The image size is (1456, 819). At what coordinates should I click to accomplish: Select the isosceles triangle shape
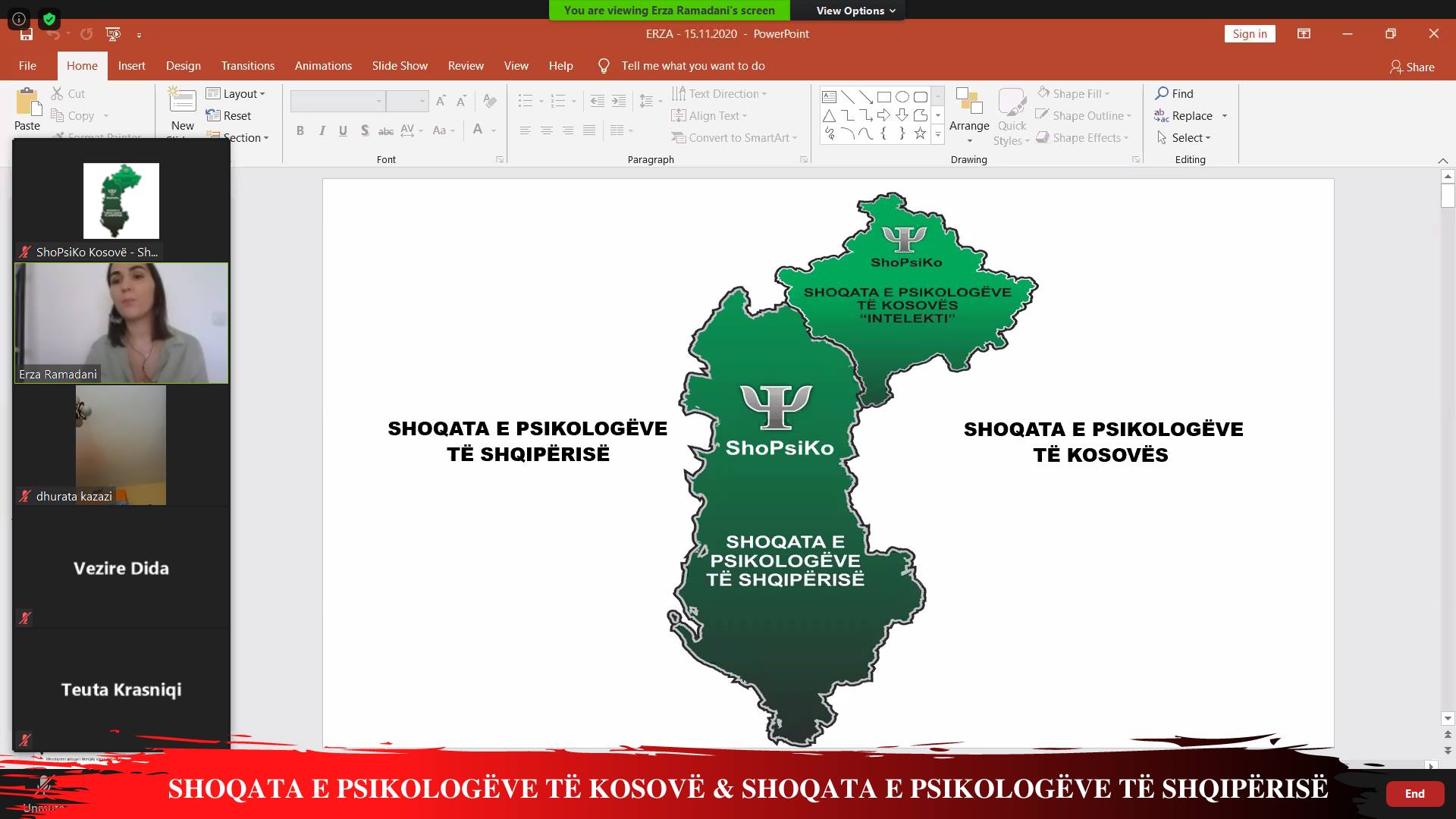(x=830, y=115)
